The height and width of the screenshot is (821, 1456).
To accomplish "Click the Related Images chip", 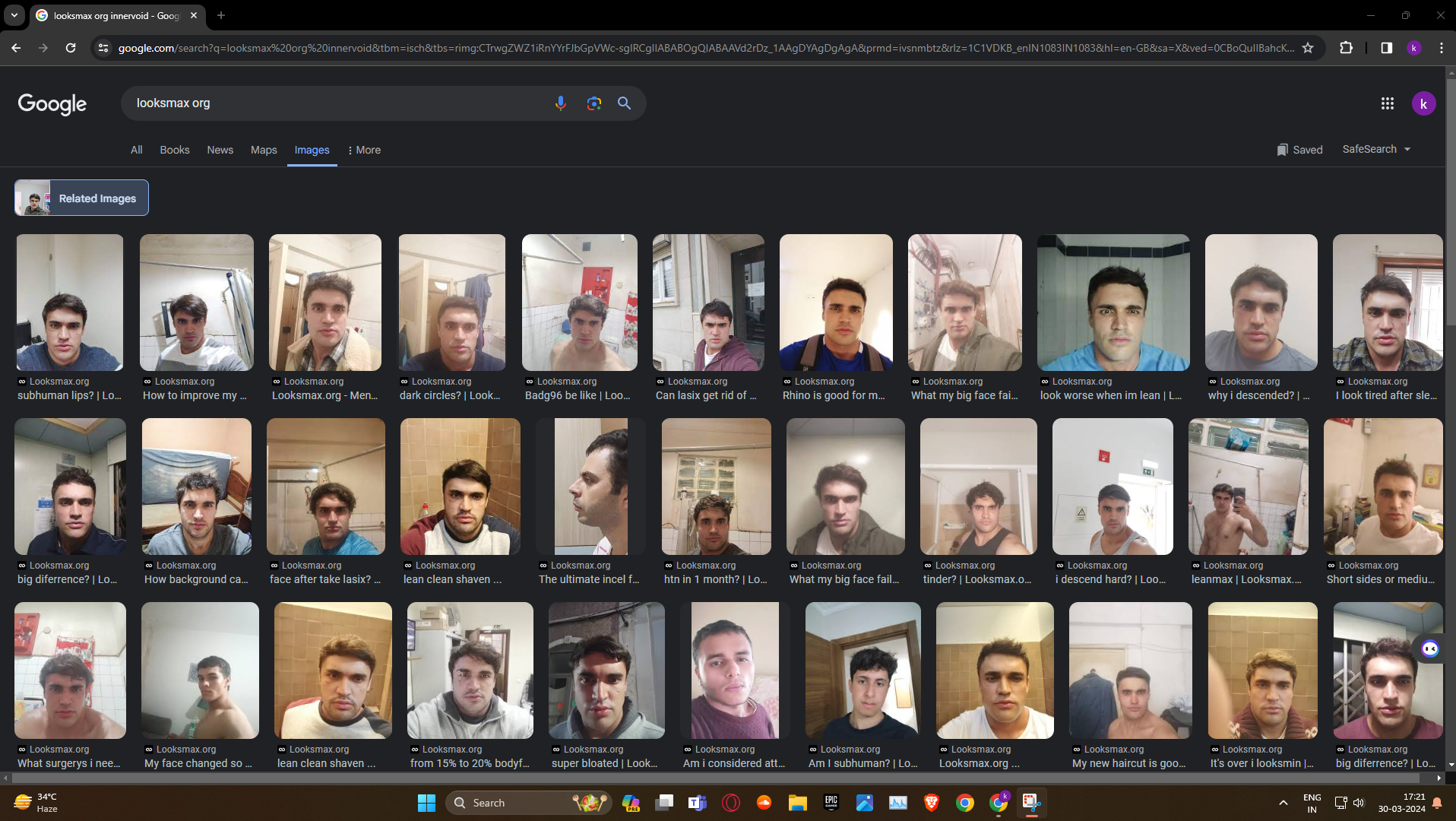I will (x=81, y=198).
